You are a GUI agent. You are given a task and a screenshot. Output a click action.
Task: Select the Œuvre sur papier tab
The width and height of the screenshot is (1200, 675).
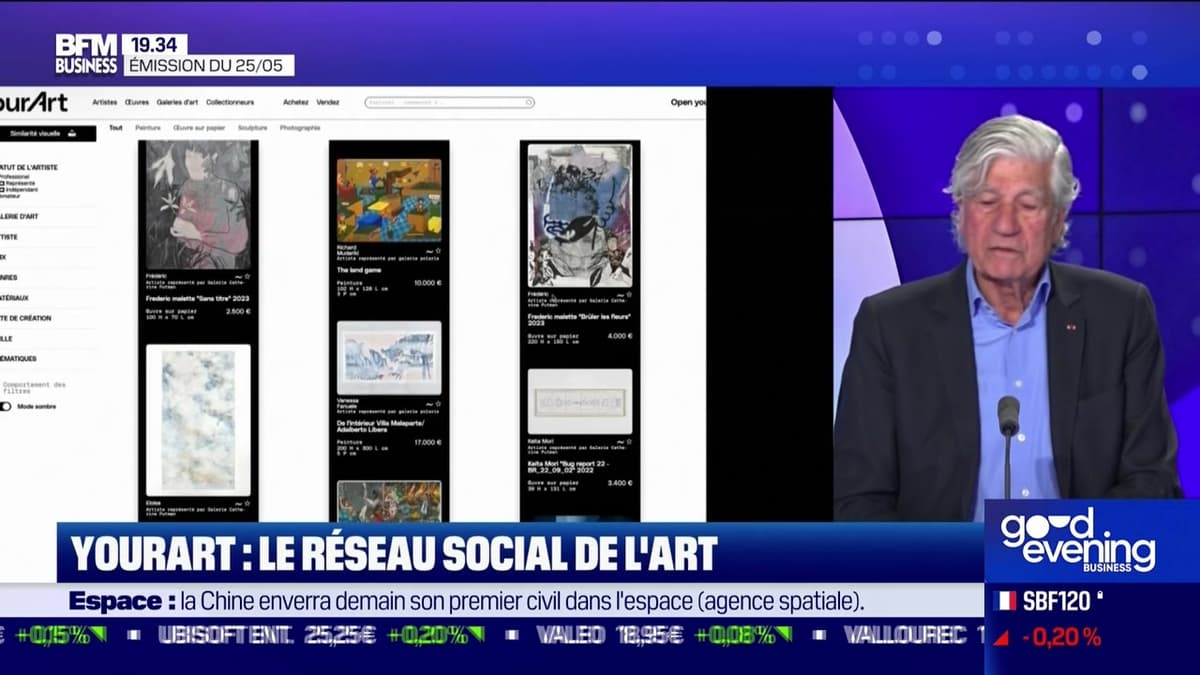[x=199, y=128]
